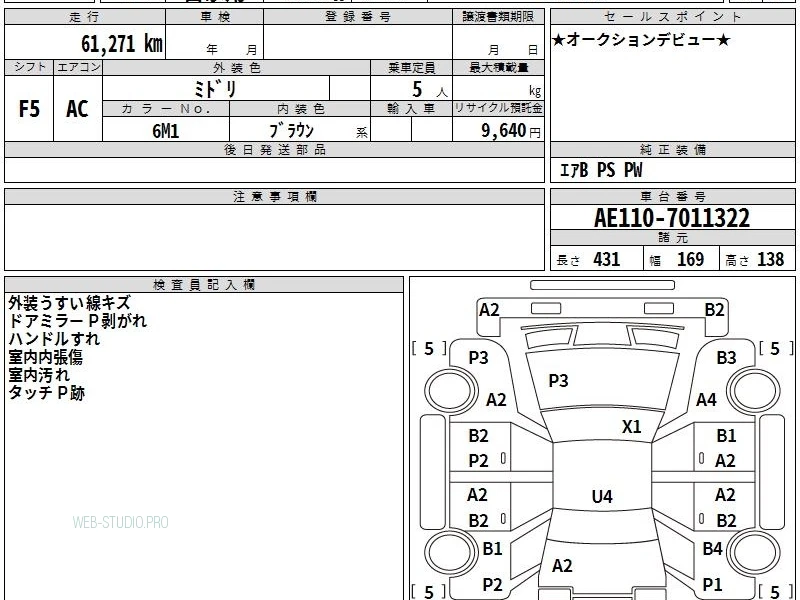
Task: Select the U4 roof damage mark
Action: (x=602, y=496)
